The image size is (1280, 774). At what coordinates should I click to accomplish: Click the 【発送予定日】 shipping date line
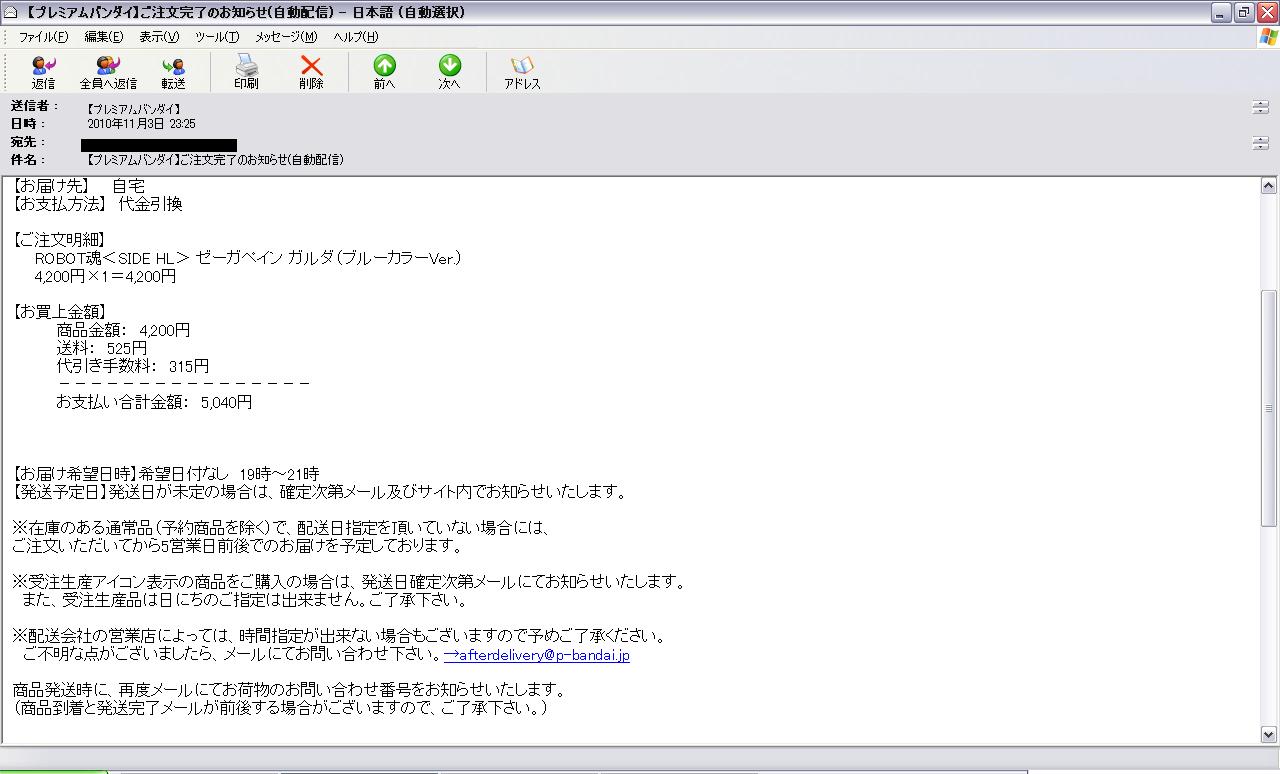tap(319, 492)
